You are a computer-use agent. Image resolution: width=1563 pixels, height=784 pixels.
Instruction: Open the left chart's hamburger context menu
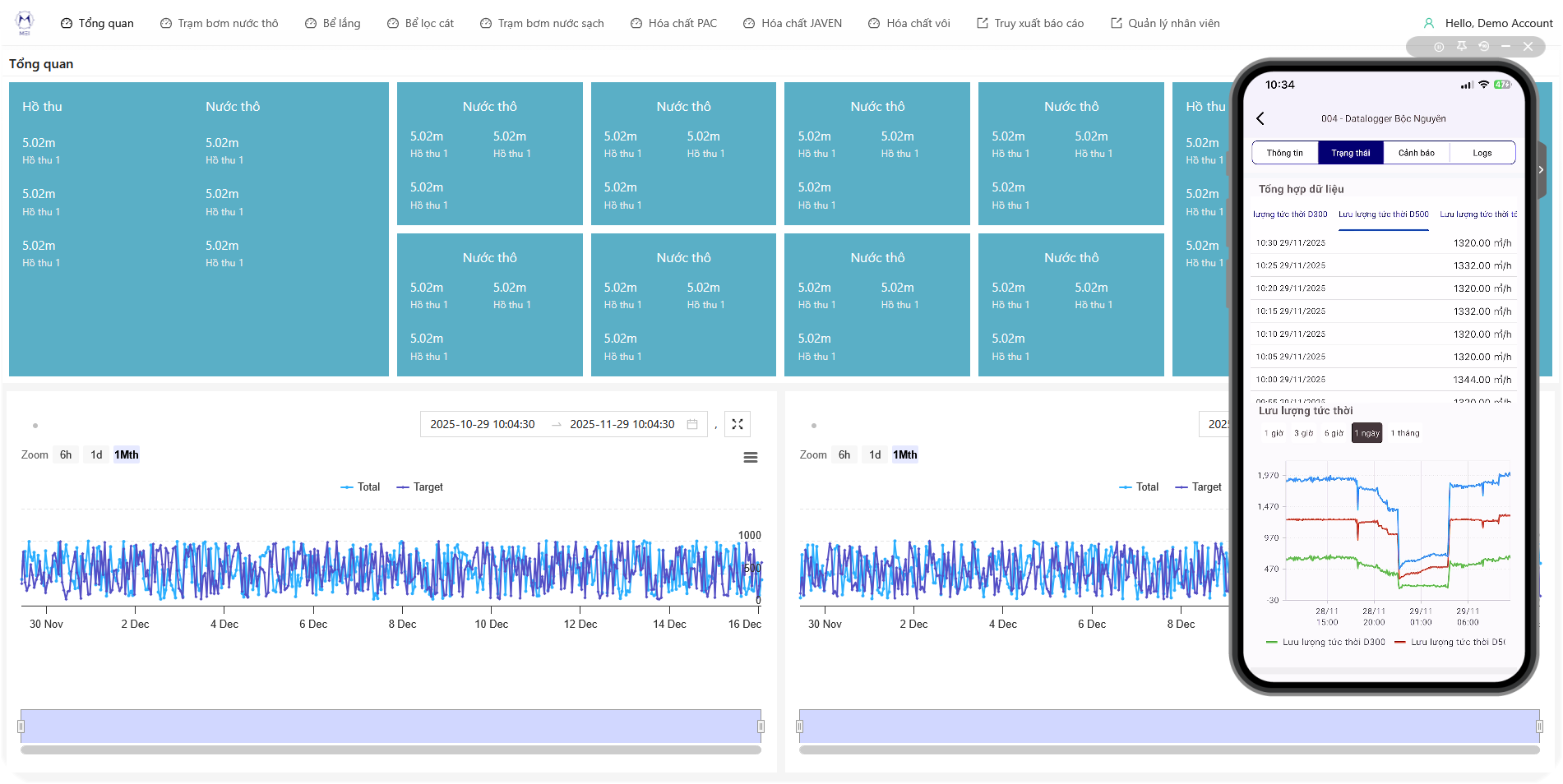coord(750,458)
